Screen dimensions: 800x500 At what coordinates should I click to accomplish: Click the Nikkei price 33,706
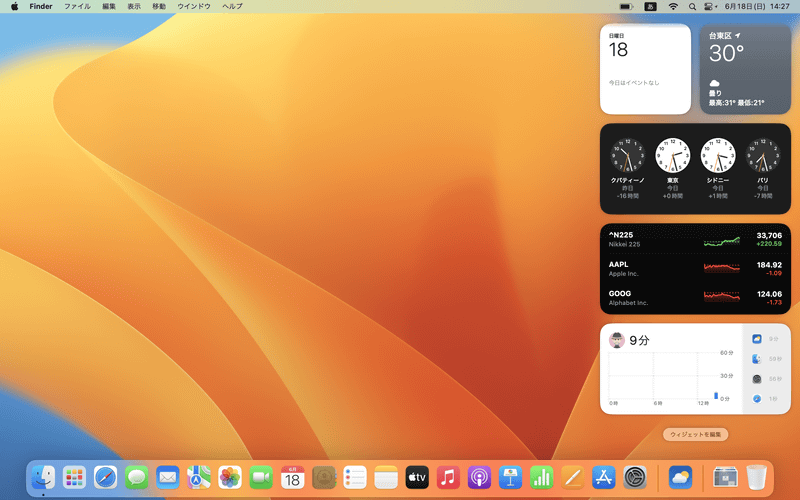tap(769, 235)
